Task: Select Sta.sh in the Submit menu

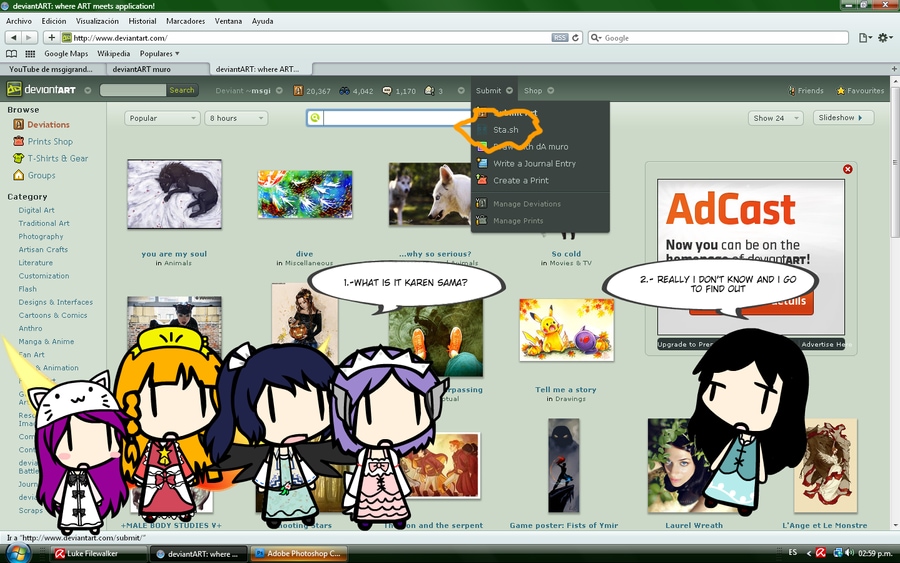Action: point(506,130)
